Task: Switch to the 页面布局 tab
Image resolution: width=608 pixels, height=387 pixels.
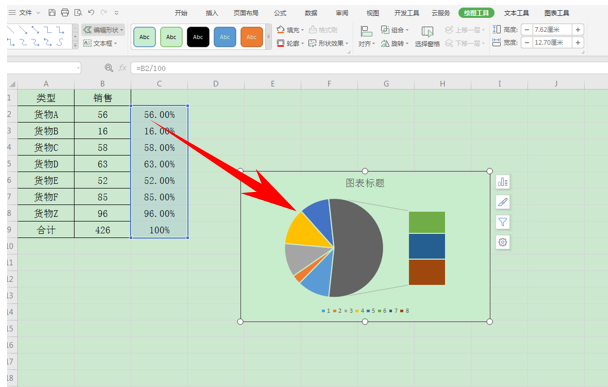Action: pos(246,13)
